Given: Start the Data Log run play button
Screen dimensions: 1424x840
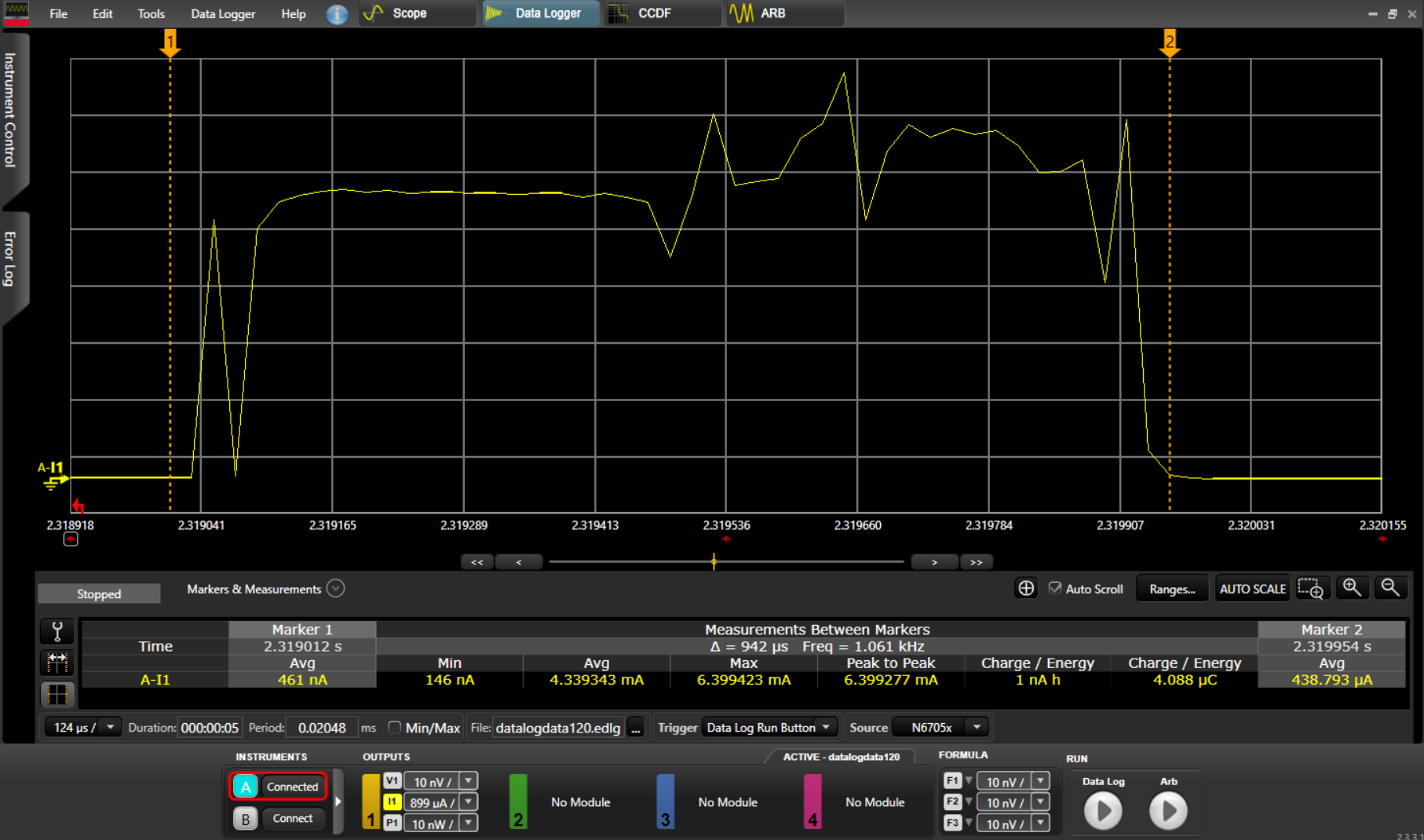Looking at the screenshot, I should tap(1103, 811).
